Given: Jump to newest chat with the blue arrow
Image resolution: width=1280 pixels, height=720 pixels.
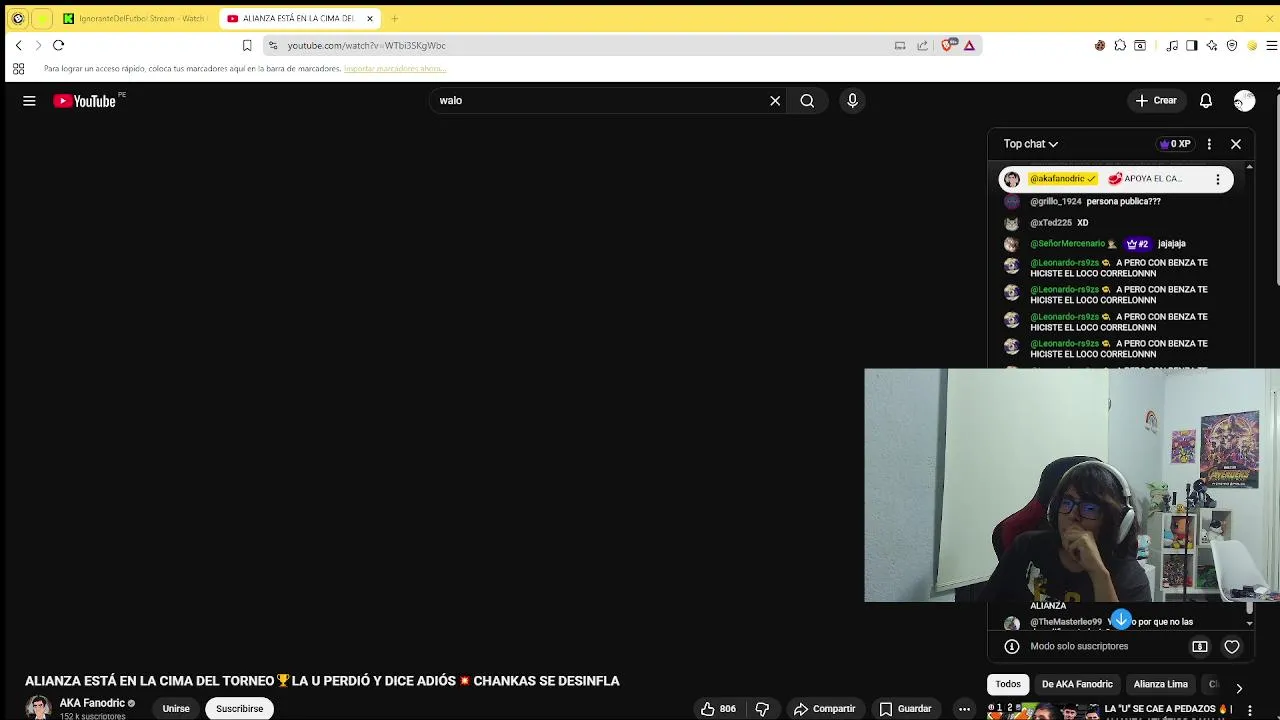Looking at the screenshot, I should point(1121,620).
